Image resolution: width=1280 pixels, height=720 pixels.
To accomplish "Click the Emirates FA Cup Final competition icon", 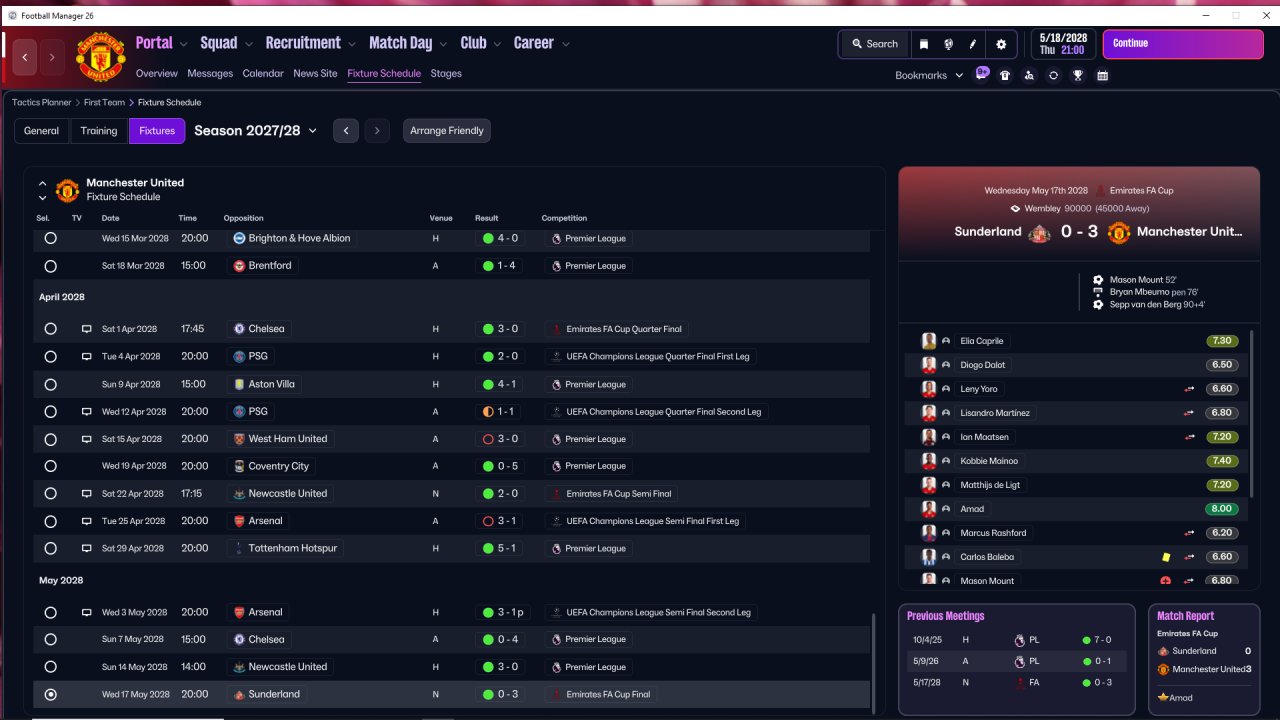I will pos(556,694).
